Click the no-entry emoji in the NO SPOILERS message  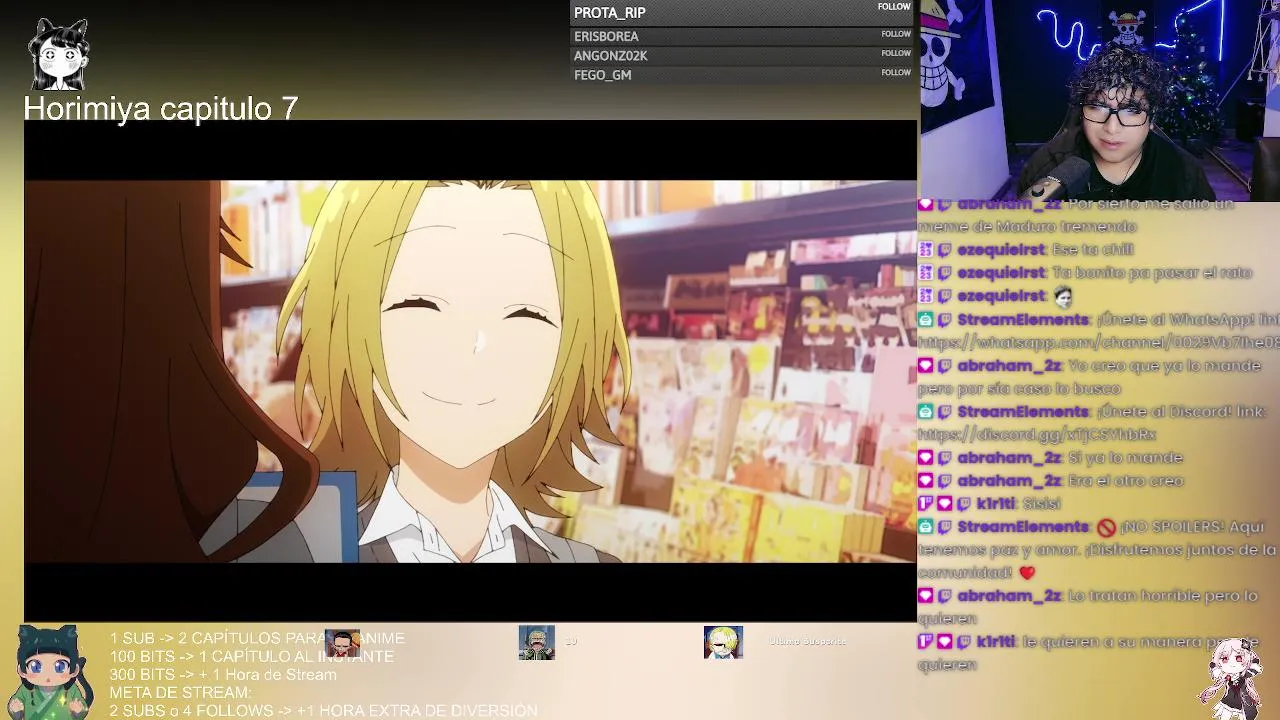point(1105,527)
